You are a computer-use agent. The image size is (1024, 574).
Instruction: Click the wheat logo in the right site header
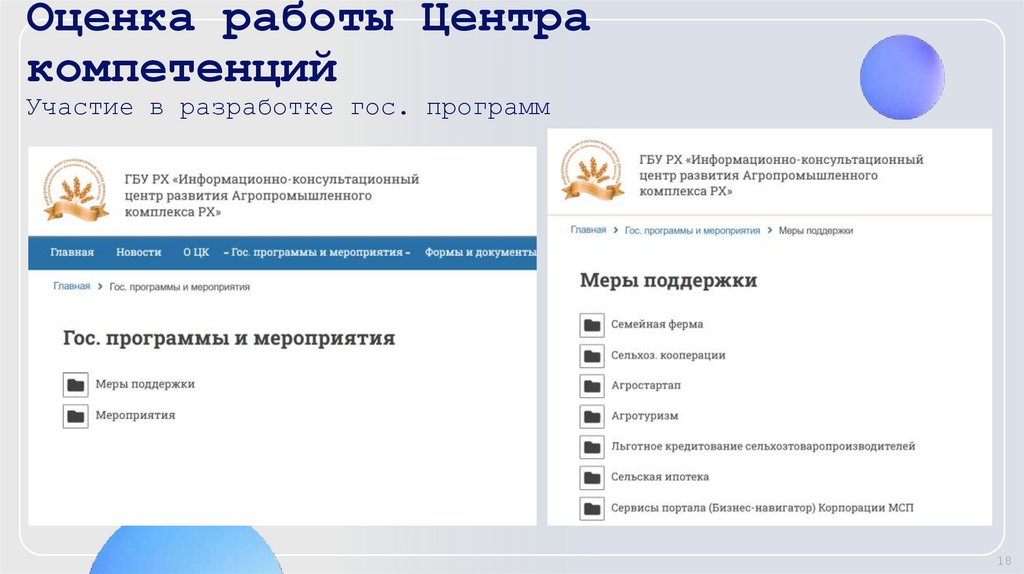pyautogui.click(x=592, y=170)
